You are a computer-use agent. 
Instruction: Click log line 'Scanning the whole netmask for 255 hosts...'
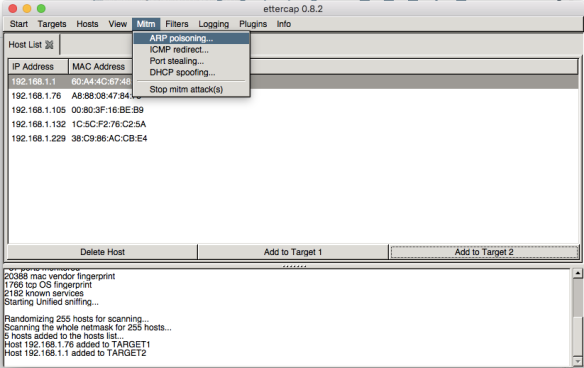88,327
